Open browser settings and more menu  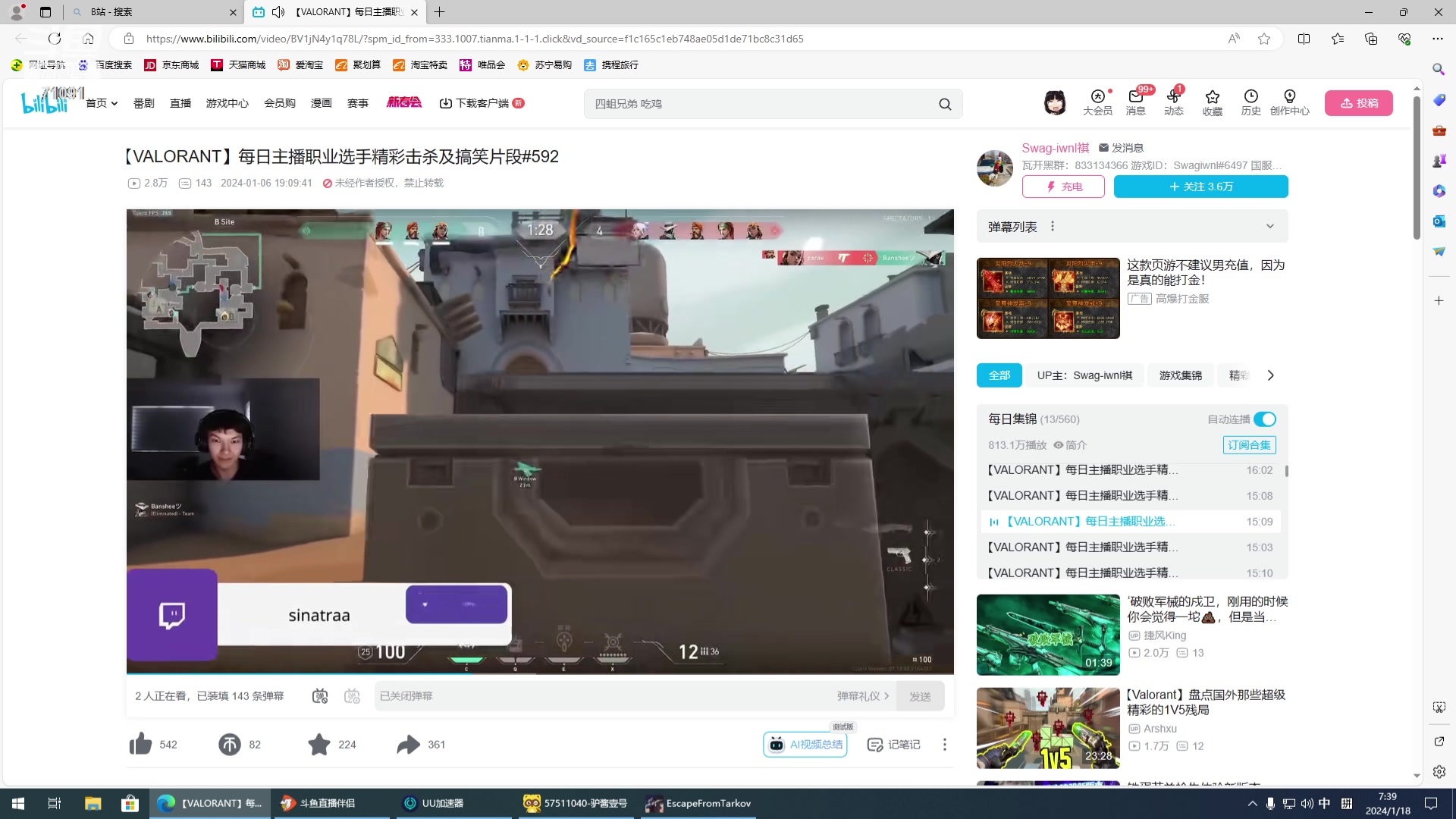pyautogui.click(x=1437, y=39)
